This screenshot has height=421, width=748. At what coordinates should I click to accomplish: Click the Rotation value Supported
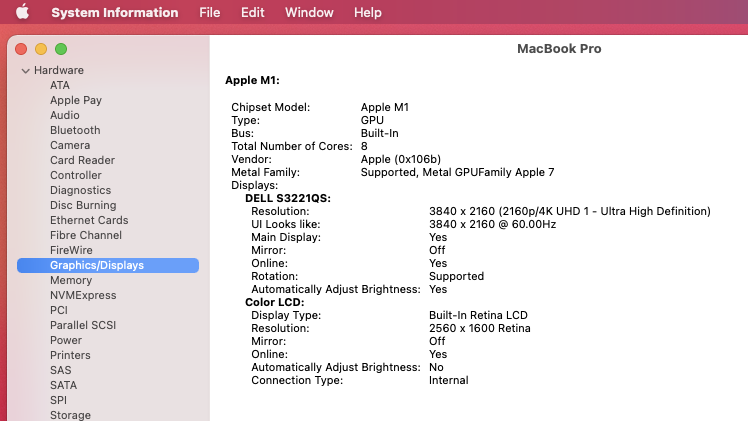[x=456, y=277]
